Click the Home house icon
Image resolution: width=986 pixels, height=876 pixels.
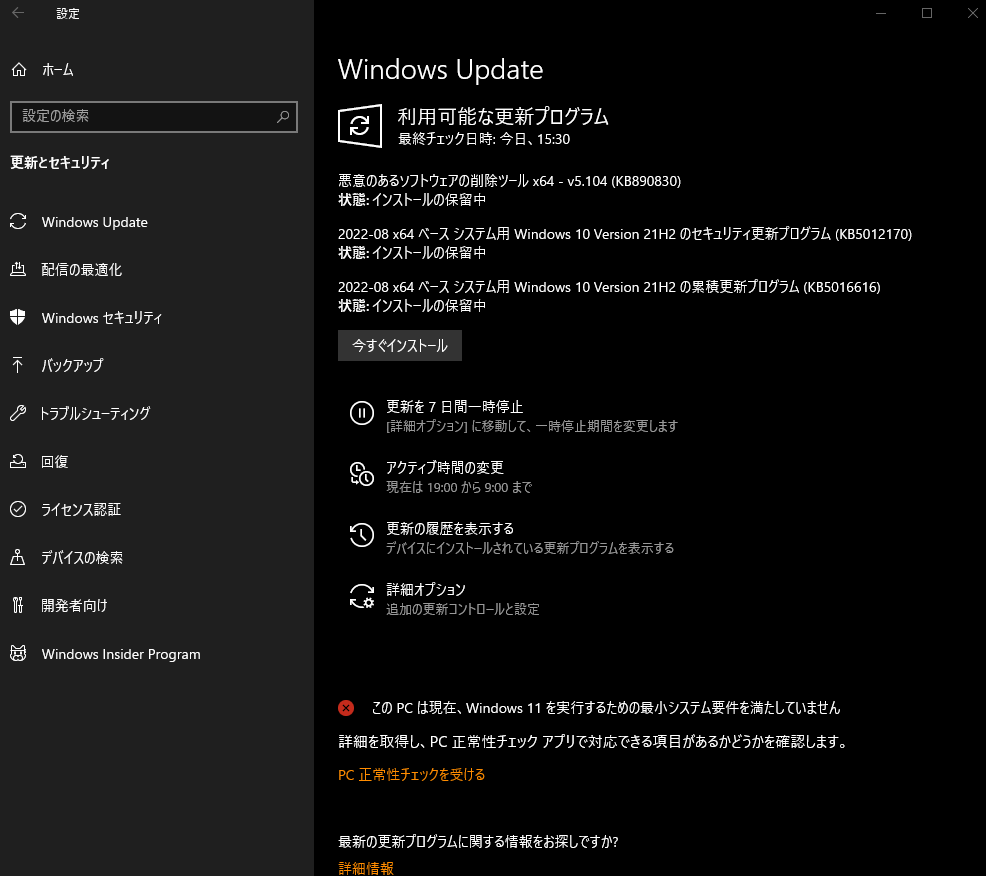[x=19, y=69]
